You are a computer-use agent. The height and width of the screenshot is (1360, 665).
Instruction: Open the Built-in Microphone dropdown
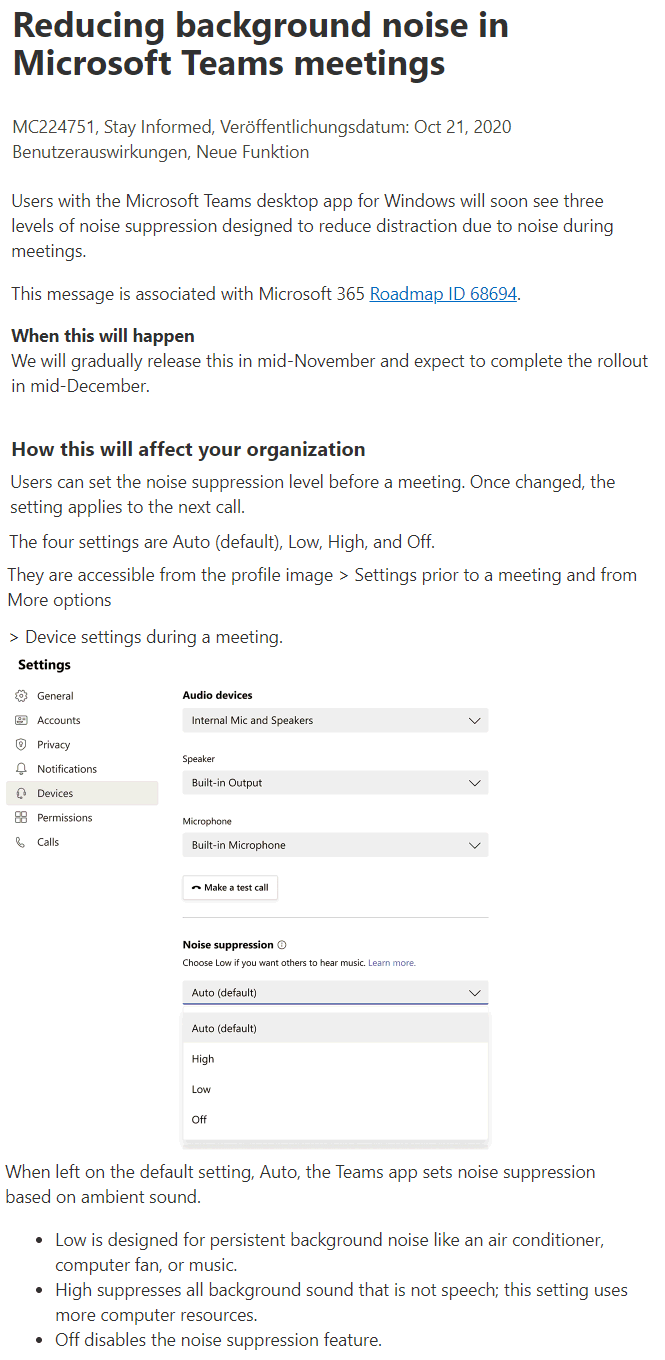[x=335, y=845]
